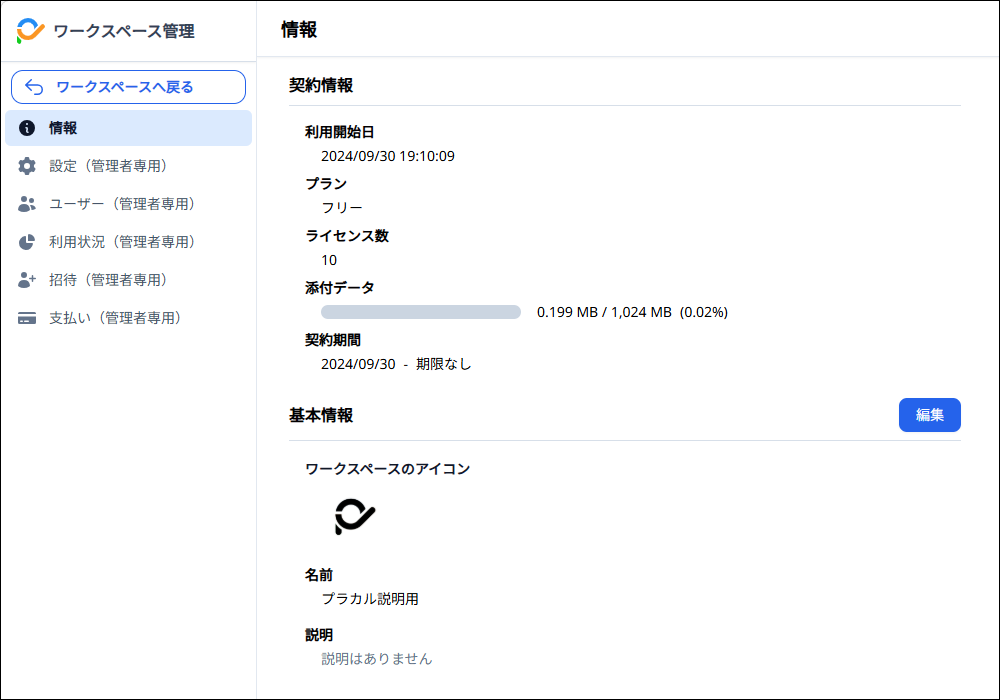The width and height of the screenshot is (1000, 700).
Task: Go to the ユーザー（管理者専用）page
Action: click(x=122, y=204)
